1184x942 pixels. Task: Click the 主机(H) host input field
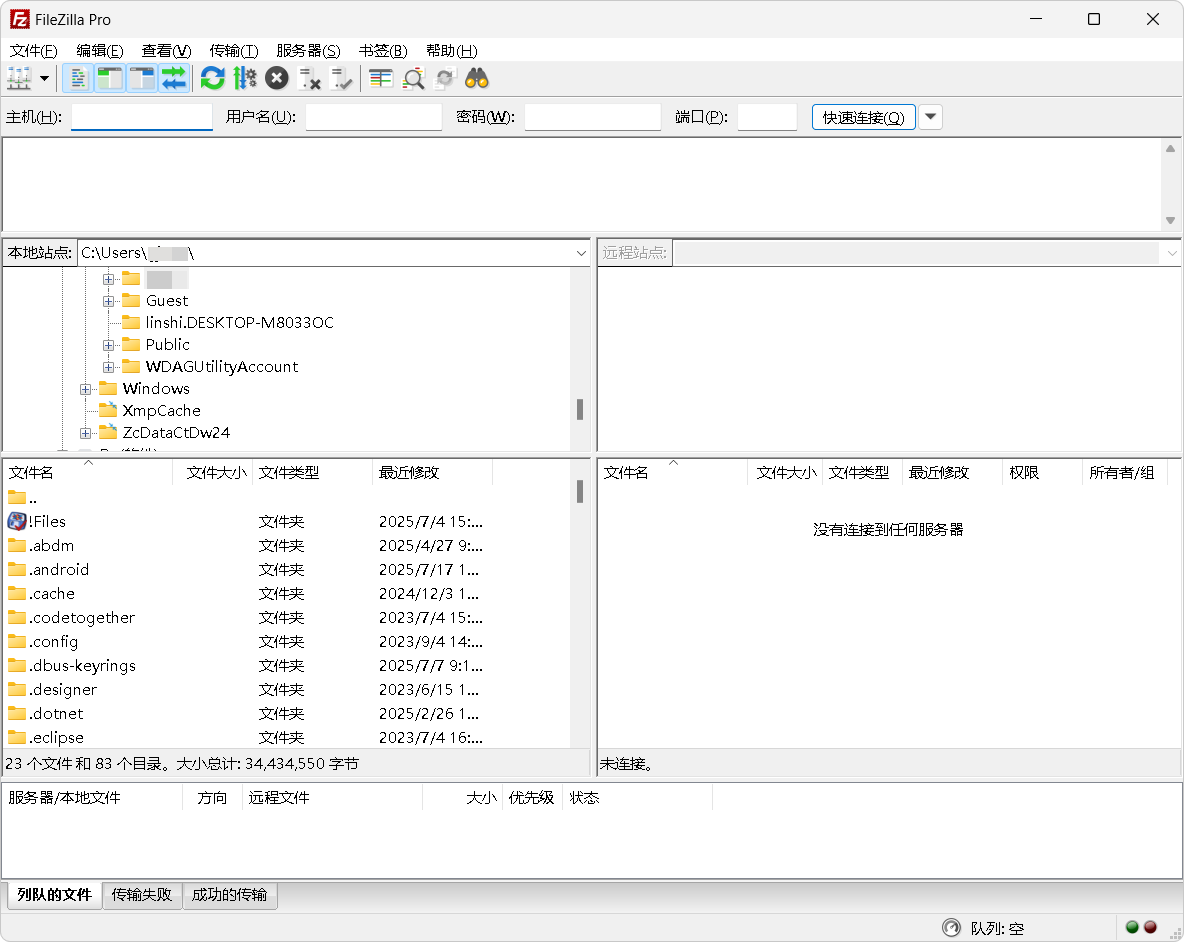pos(142,117)
